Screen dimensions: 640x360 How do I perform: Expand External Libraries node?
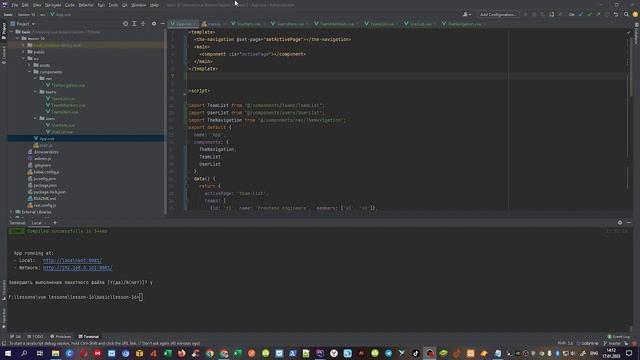(x=12, y=212)
